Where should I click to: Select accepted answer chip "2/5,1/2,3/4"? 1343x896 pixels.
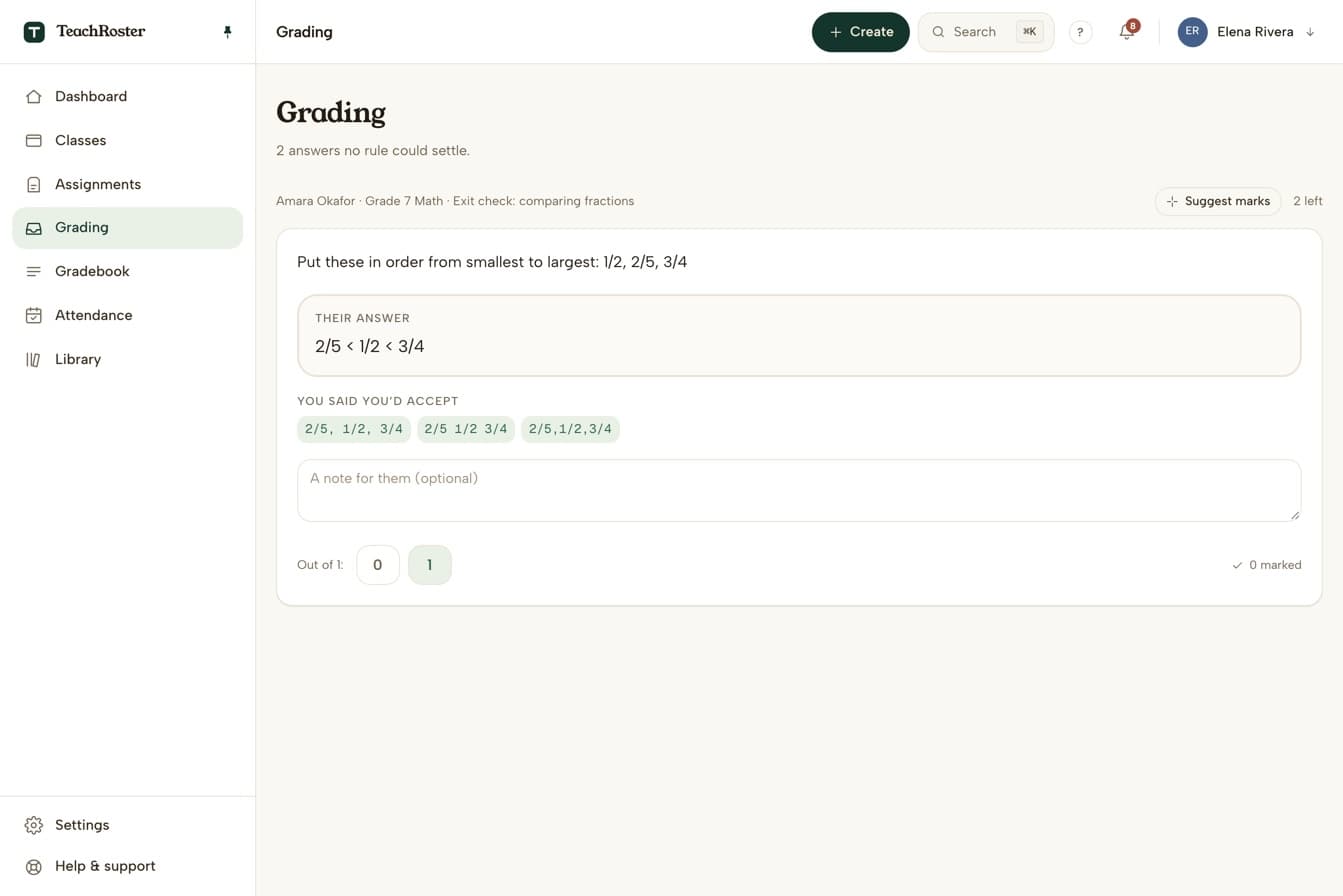[x=570, y=430]
